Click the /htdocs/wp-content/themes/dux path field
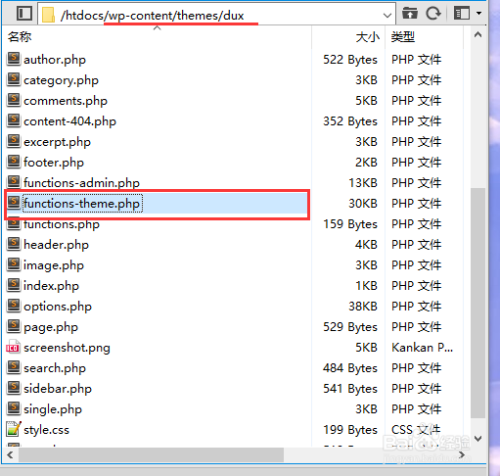The height and width of the screenshot is (476, 500). pos(213,14)
